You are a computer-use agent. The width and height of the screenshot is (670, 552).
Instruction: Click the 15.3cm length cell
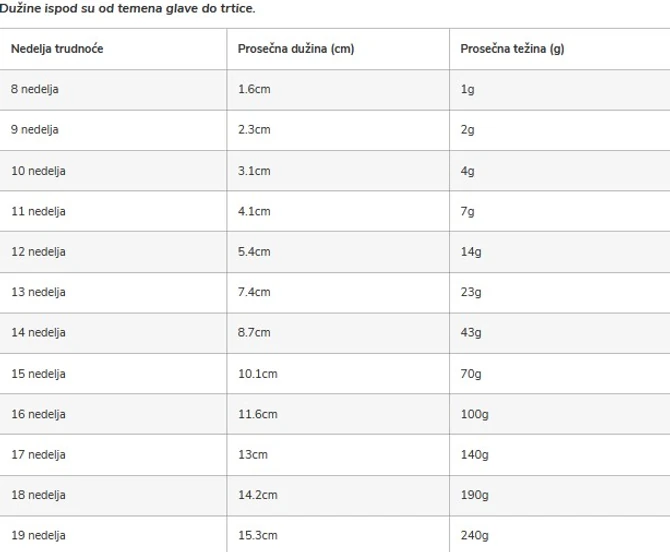(257, 535)
